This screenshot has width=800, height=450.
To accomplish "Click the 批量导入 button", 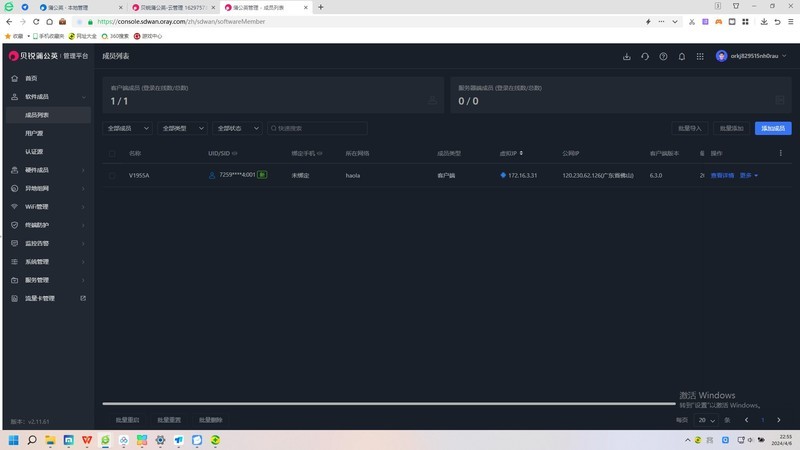I will (689, 128).
